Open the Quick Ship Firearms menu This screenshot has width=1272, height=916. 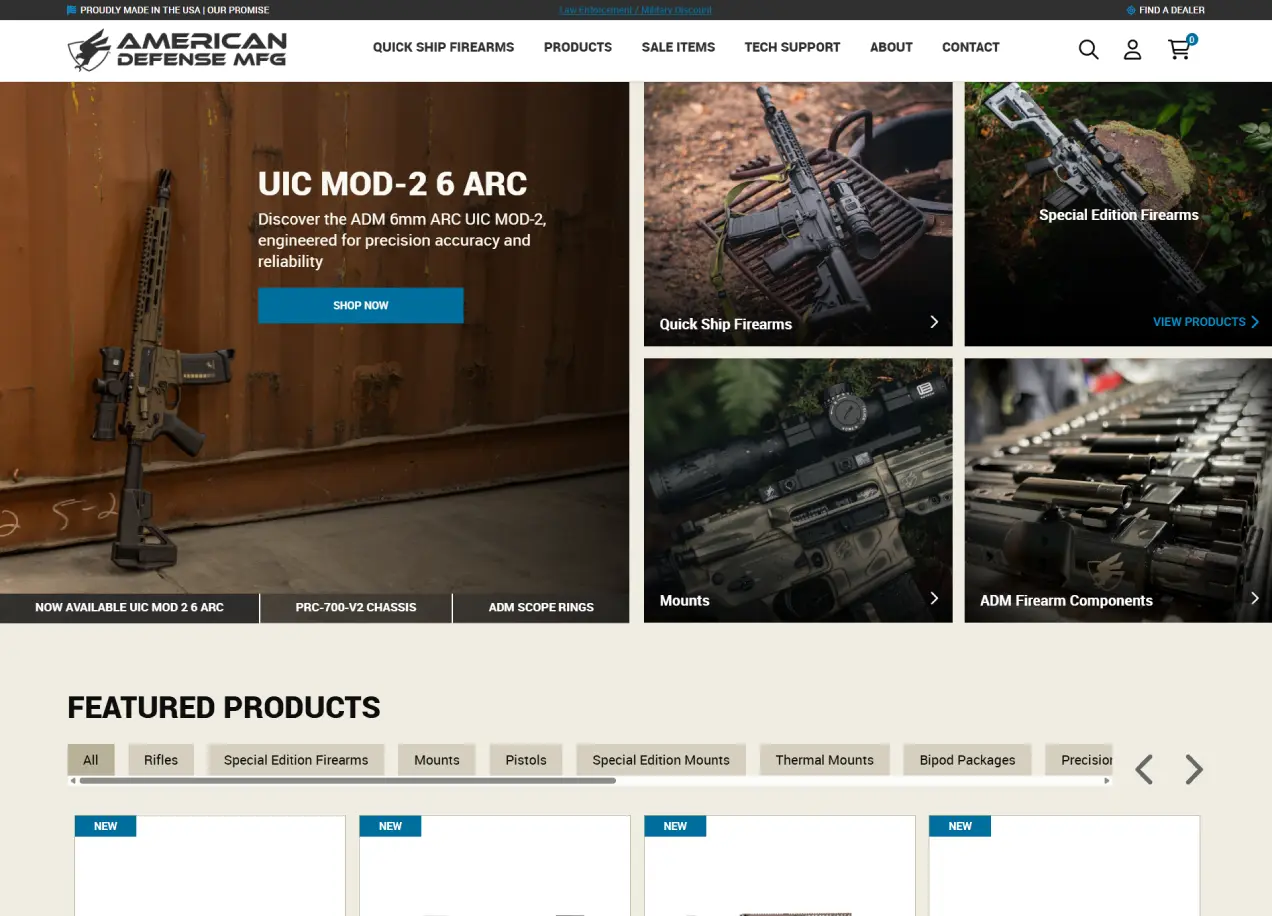tap(443, 47)
